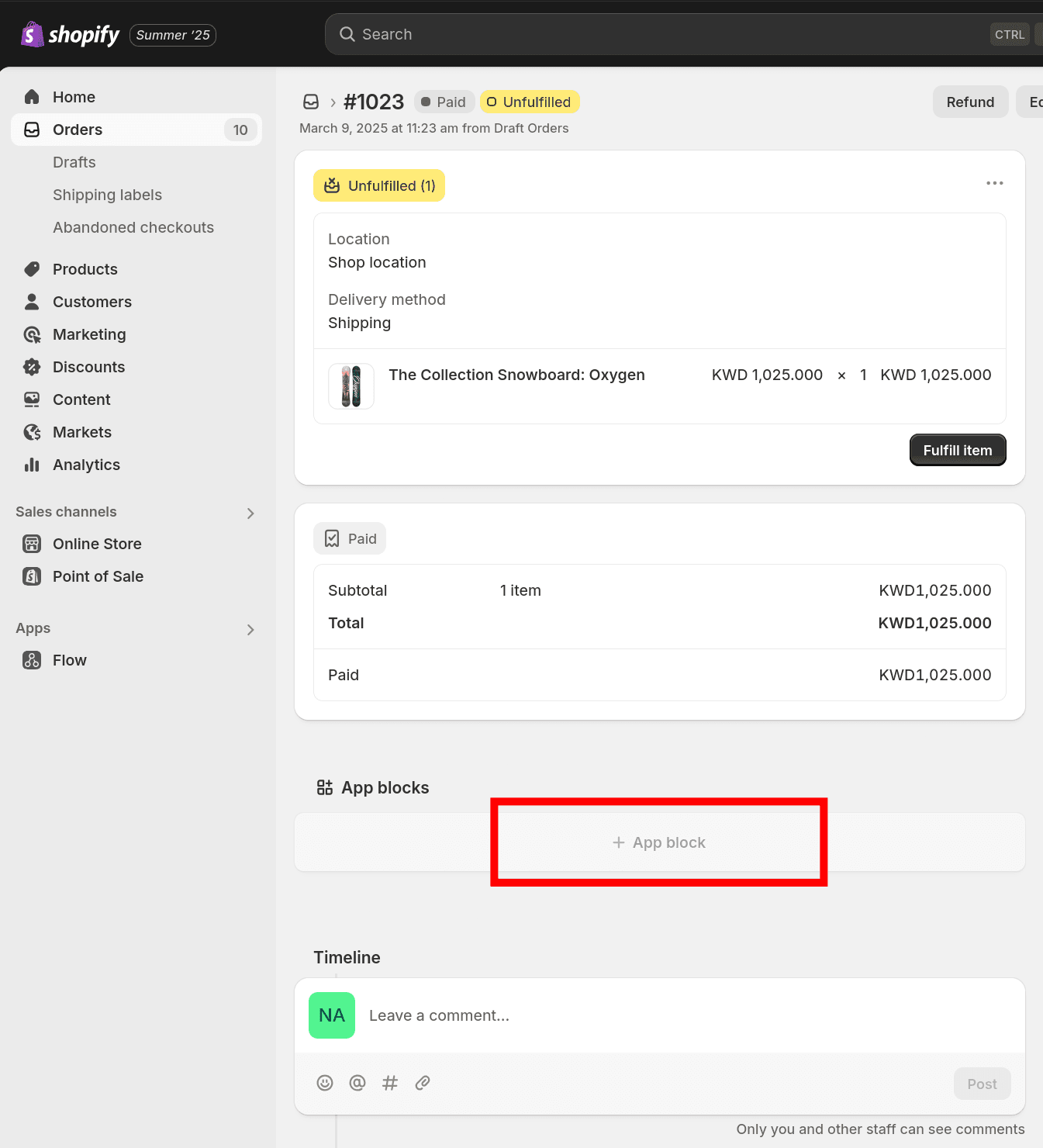1043x1148 pixels.
Task: Click the Analytics bar chart icon
Action: 32,465
